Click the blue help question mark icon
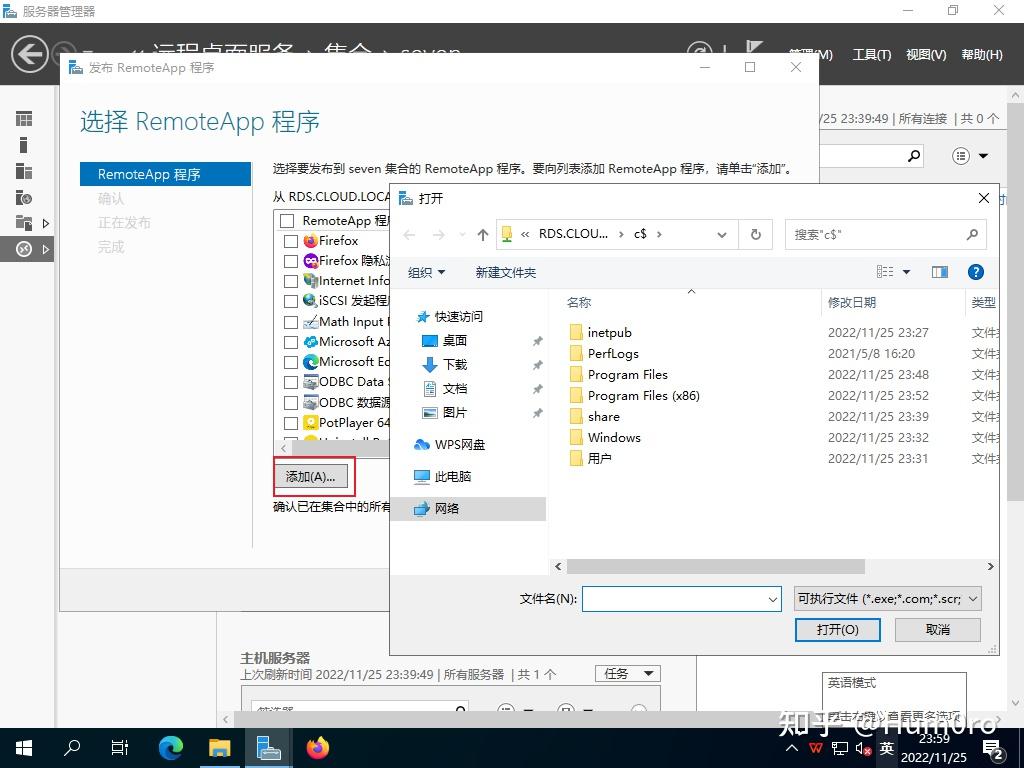The height and width of the screenshot is (768, 1024). (976, 271)
